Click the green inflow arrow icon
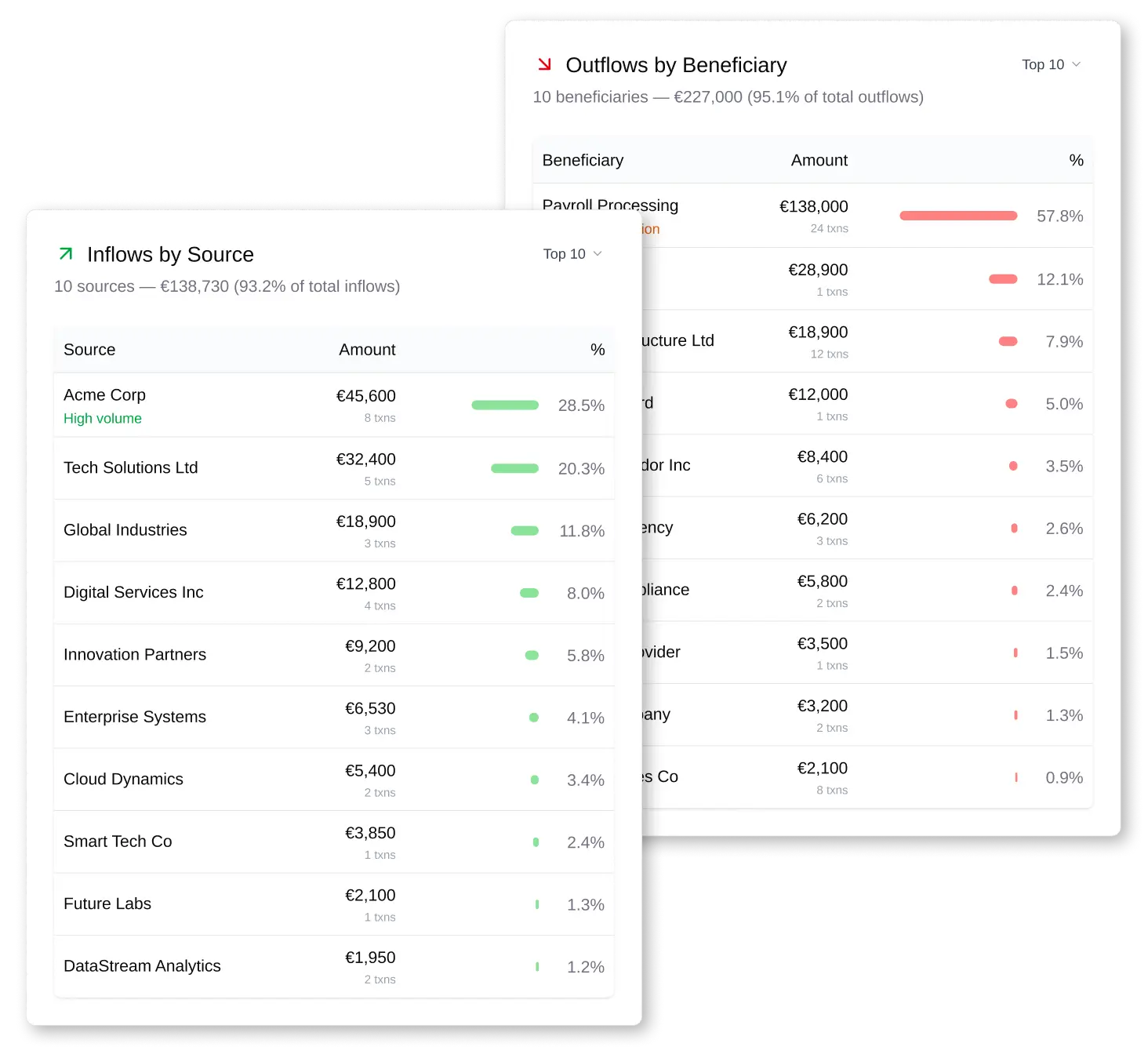This screenshot has width=1148, height=1047. (x=66, y=254)
